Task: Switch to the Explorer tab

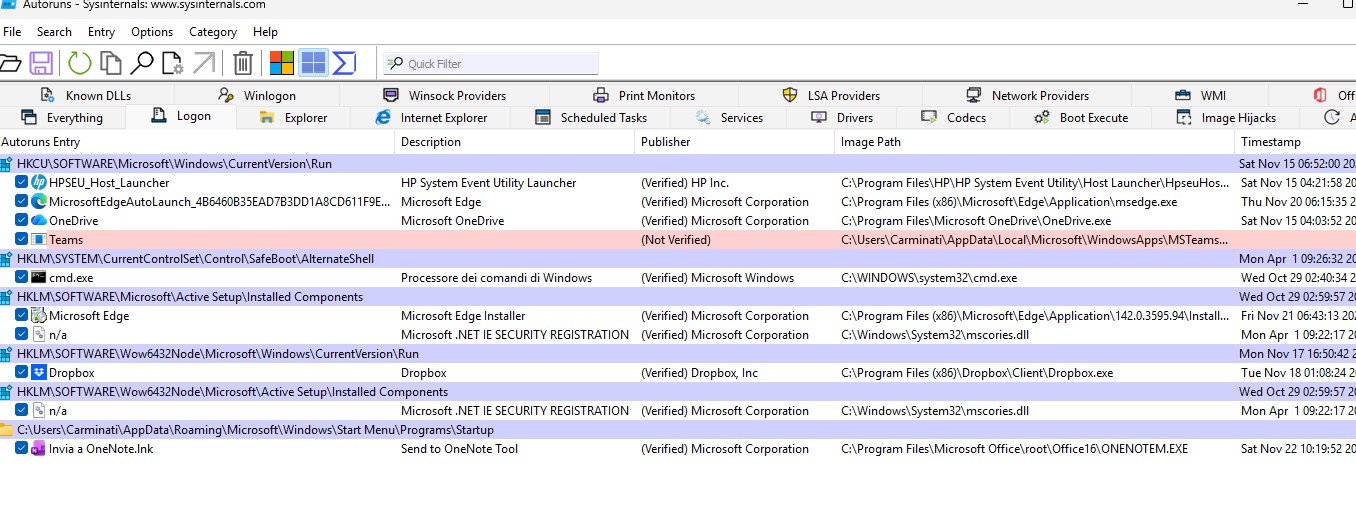Action: (x=293, y=118)
